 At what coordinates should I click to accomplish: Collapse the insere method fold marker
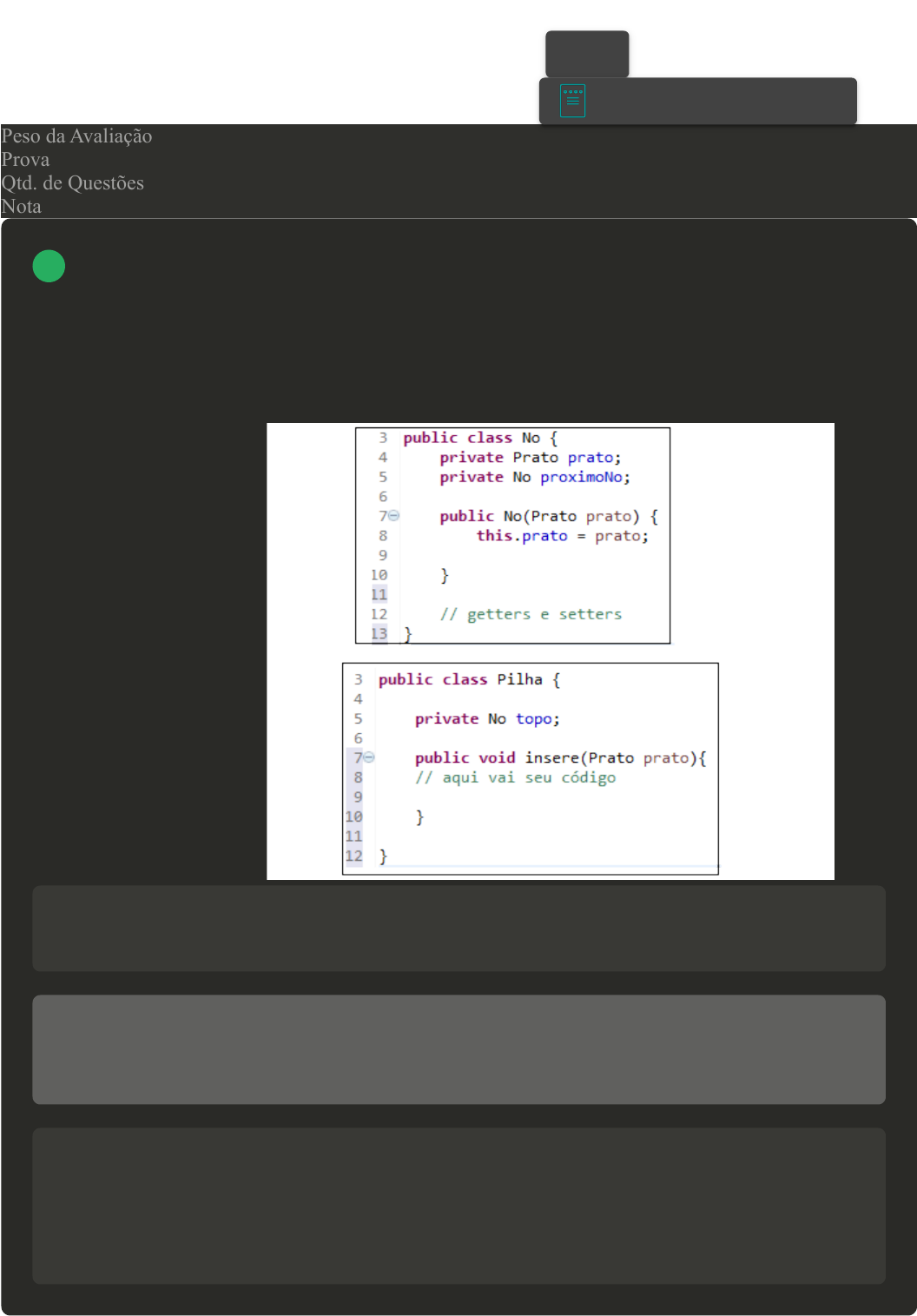point(369,757)
